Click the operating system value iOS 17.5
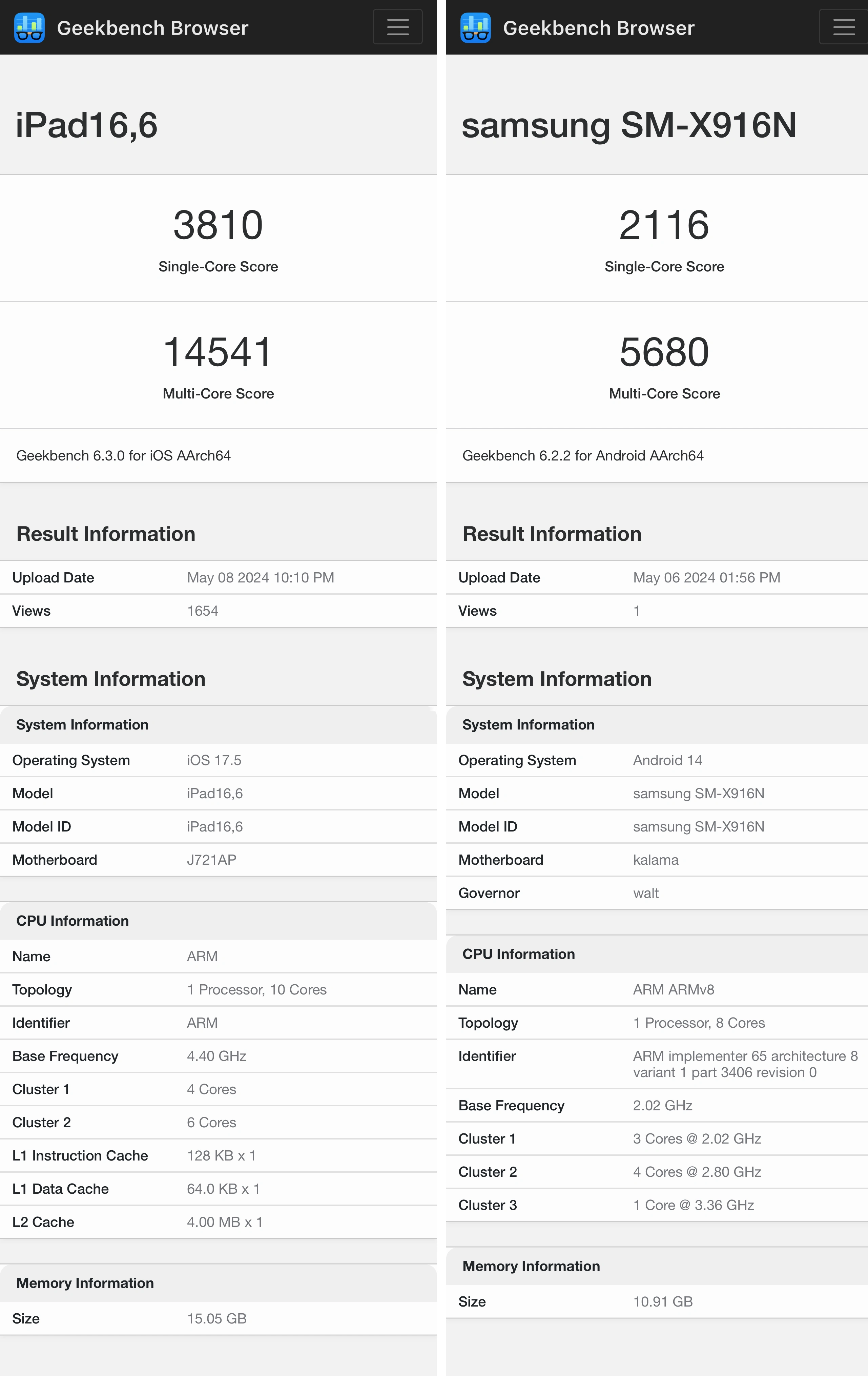Image resolution: width=868 pixels, height=1376 pixels. pyautogui.click(x=214, y=761)
